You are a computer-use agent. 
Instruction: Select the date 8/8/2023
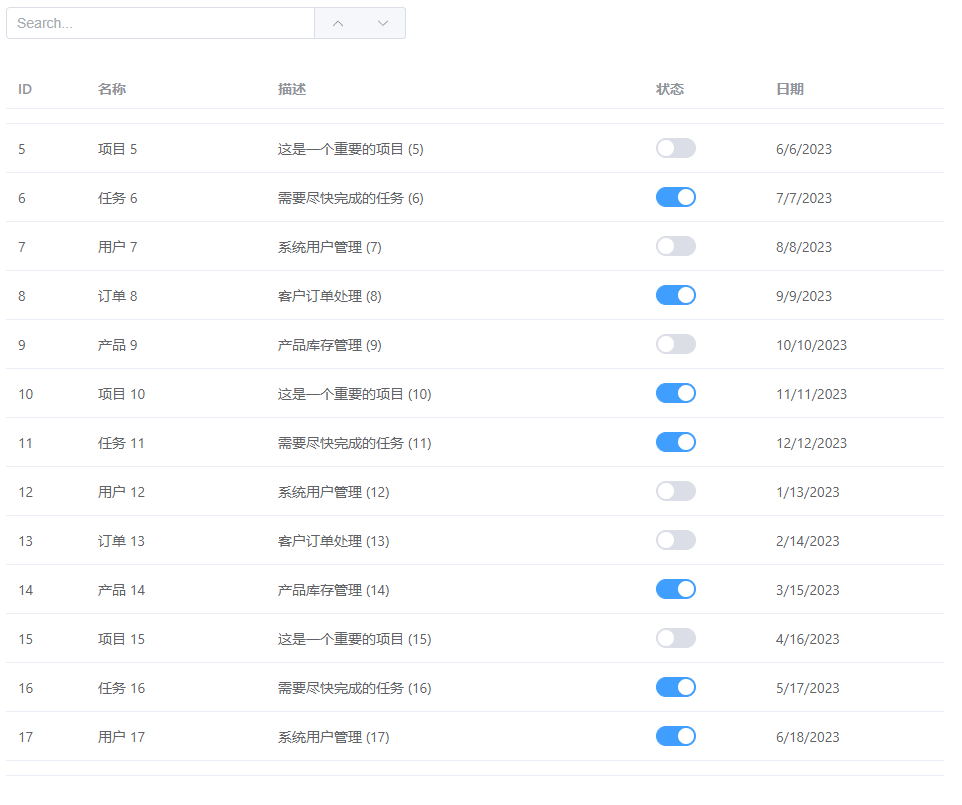click(804, 247)
